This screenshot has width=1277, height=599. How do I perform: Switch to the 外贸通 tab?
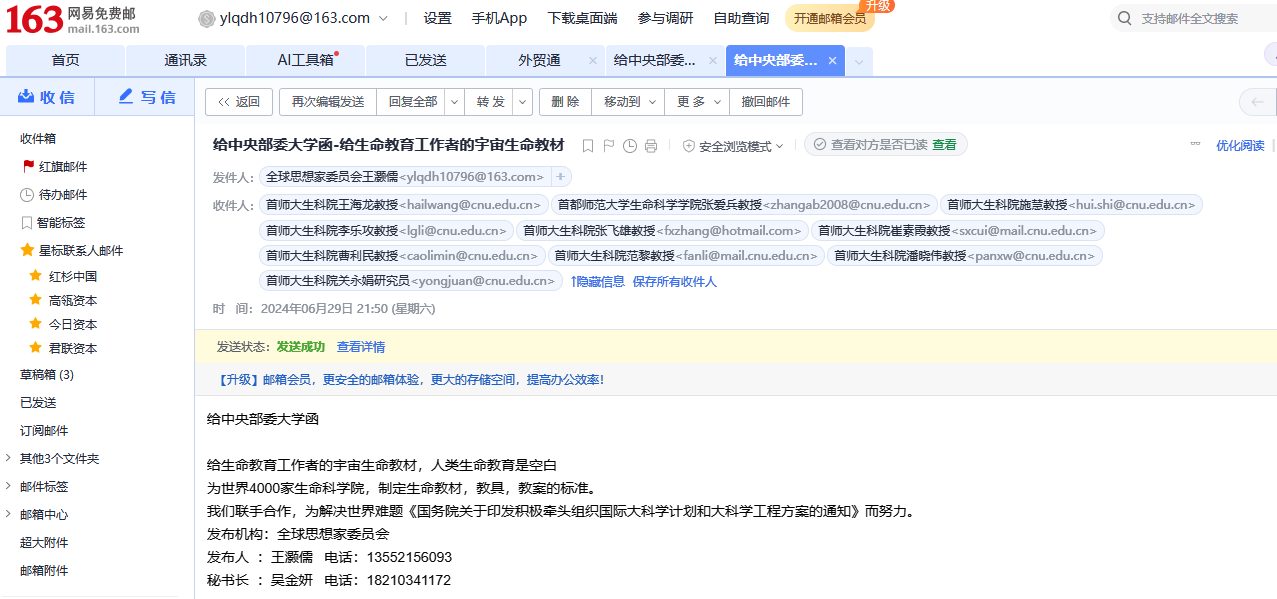click(x=539, y=60)
